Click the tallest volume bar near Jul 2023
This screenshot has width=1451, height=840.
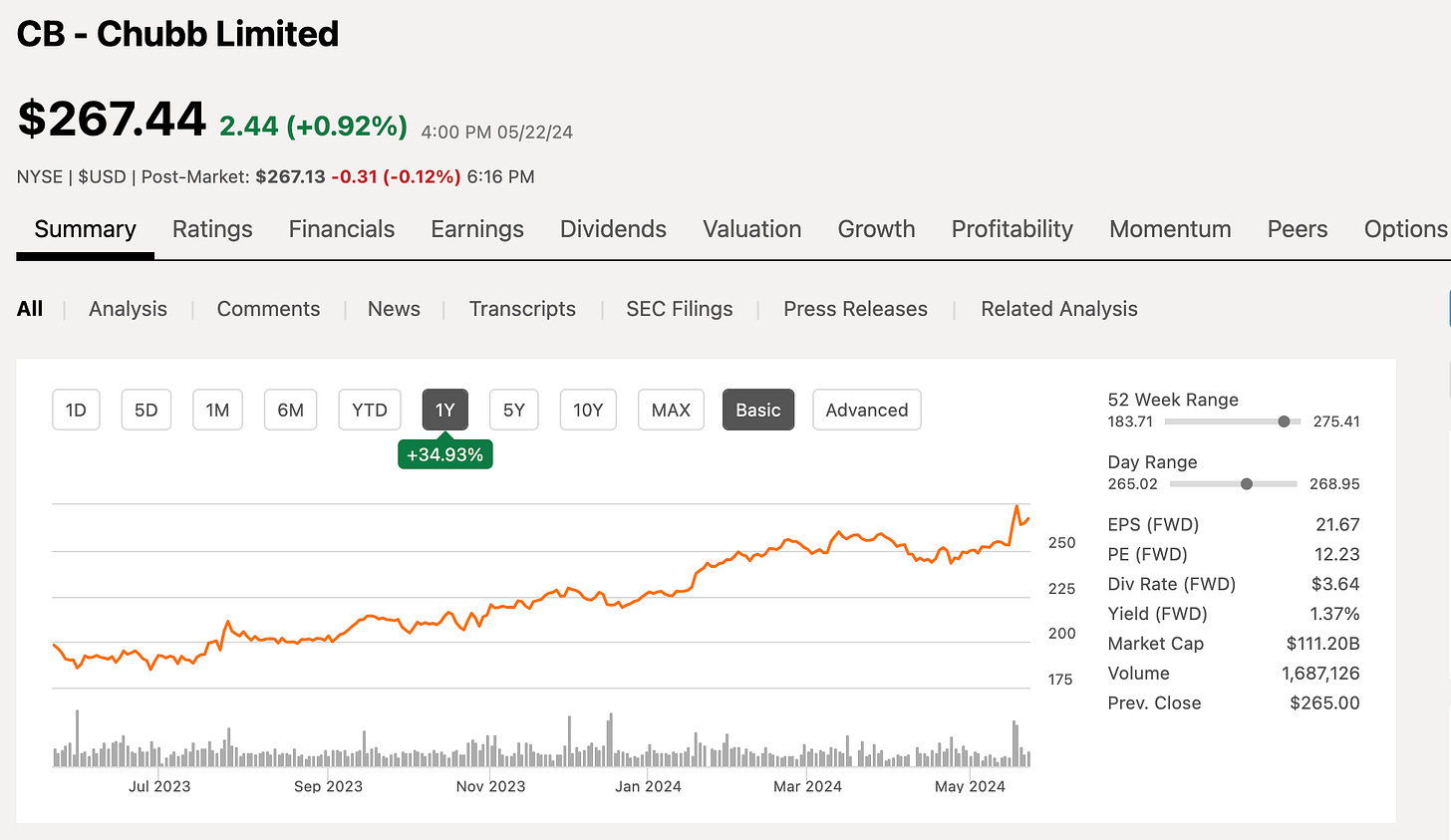[x=77, y=737]
